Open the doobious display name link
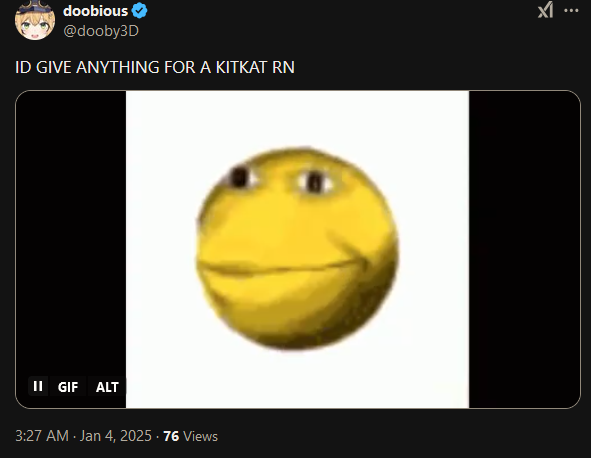Image resolution: width=591 pixels, height=458 pixels. click(x=95, y=11)
